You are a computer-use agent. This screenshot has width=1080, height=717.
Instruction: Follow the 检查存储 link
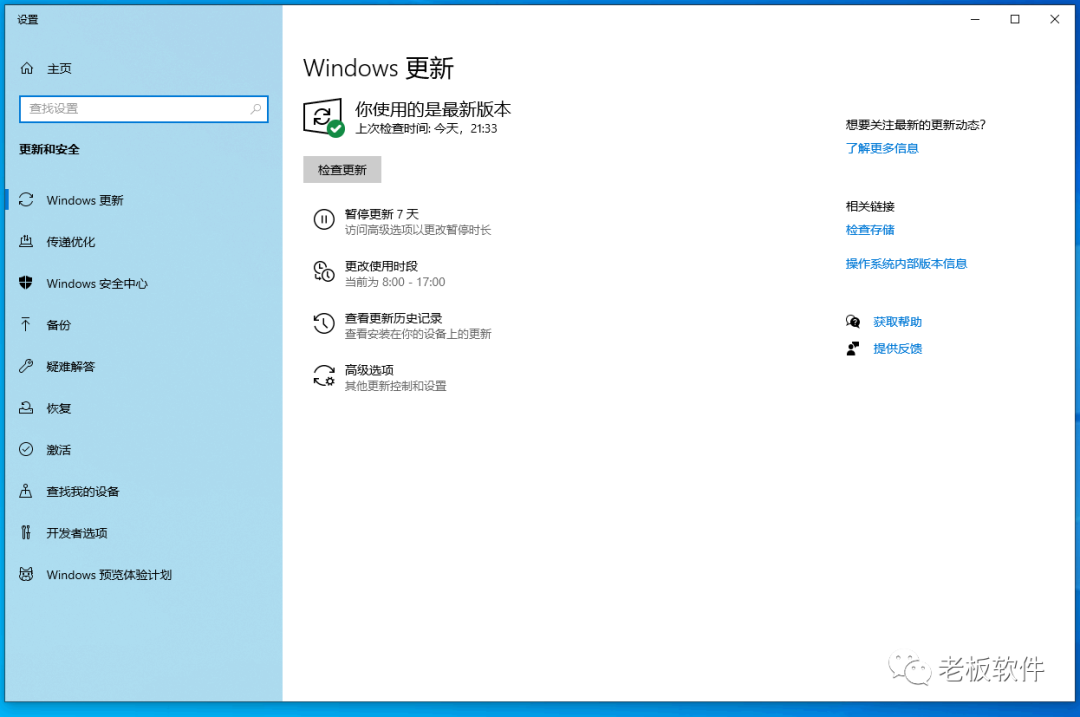click(x=870, y=230)
